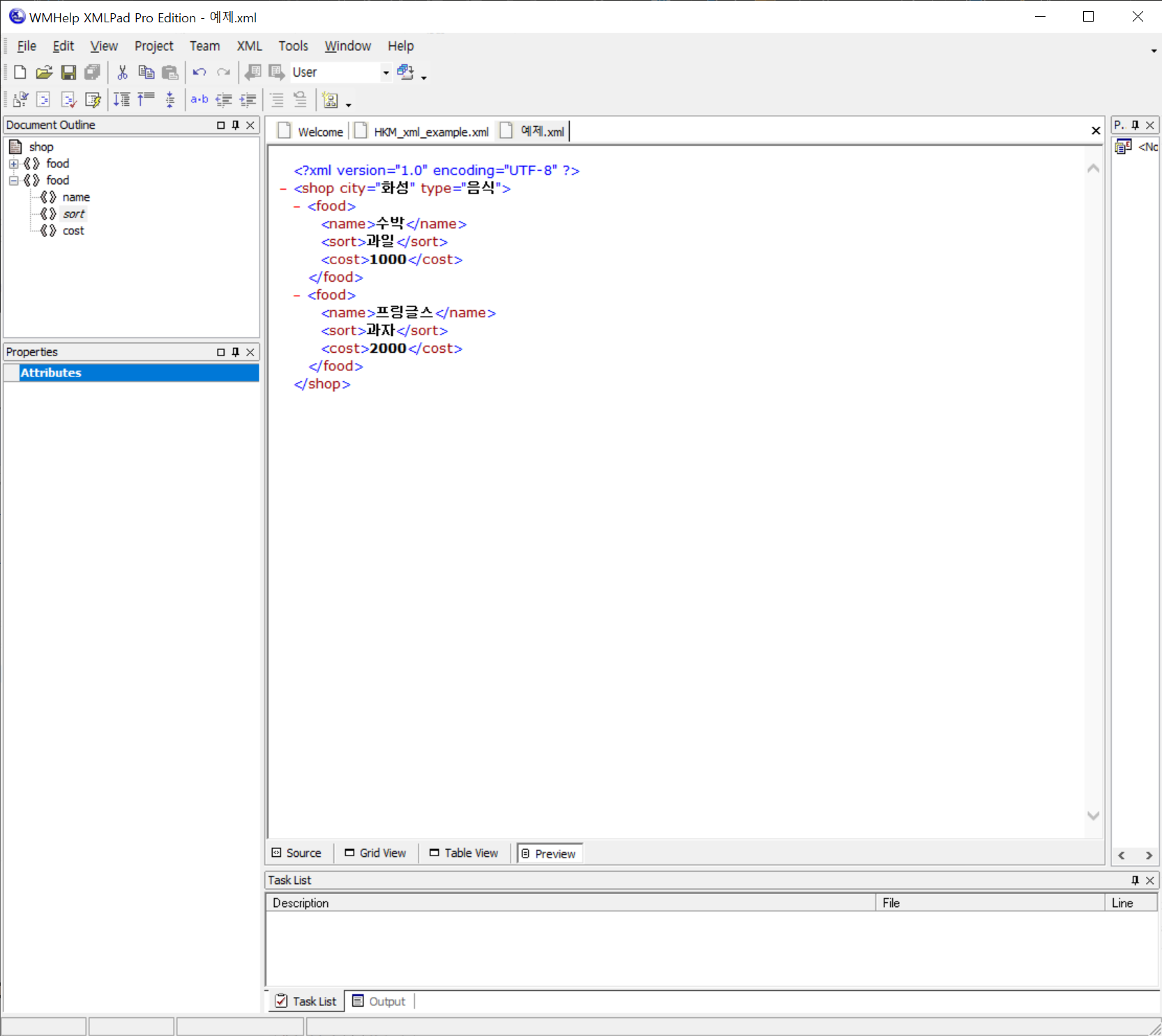The width and height of the screenshot is (1162, 1036).
Task: Select the shop root in Document Outline
Action: click(x=41, y=147)
